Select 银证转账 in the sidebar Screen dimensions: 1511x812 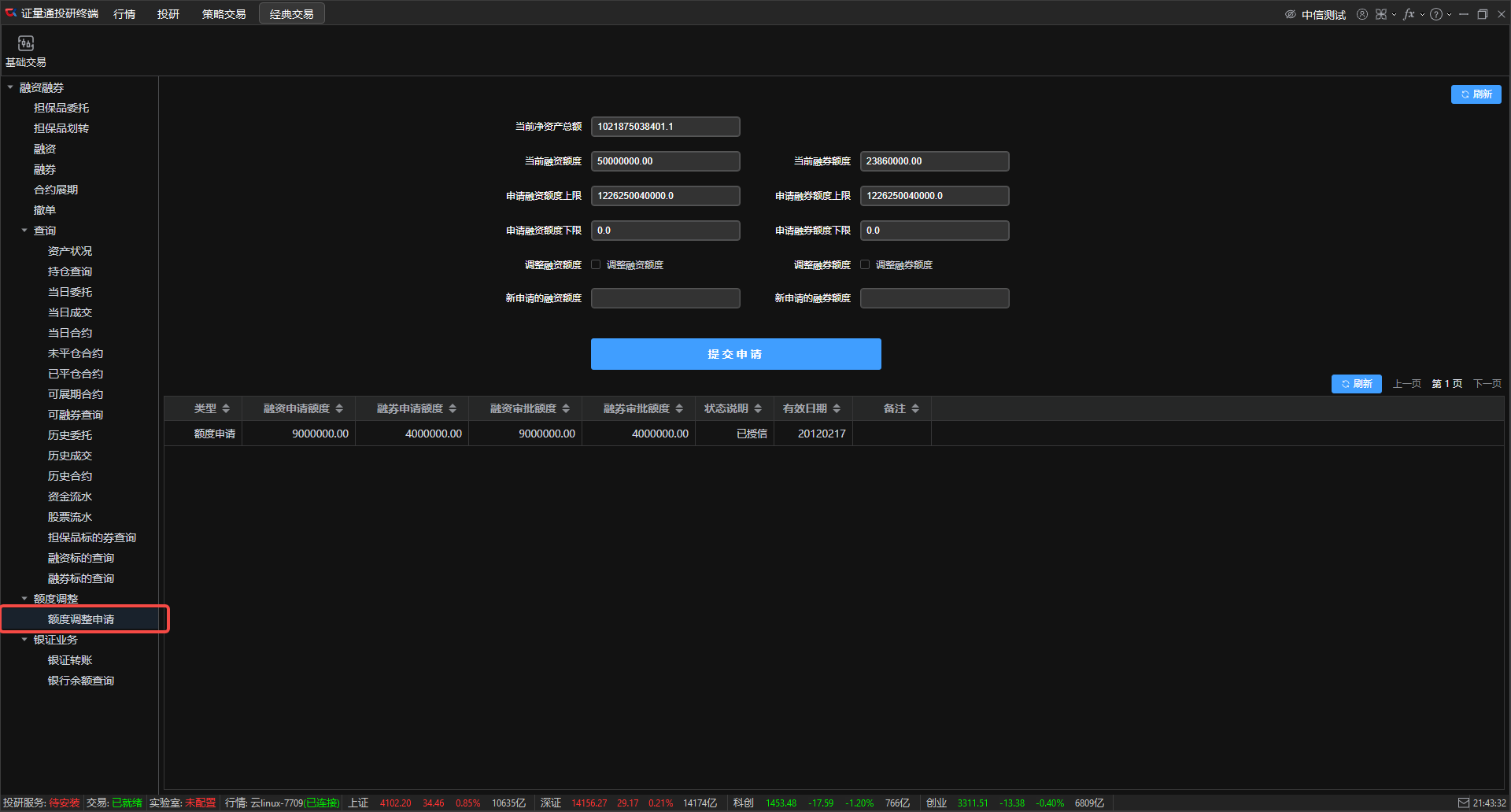point(70,660)
